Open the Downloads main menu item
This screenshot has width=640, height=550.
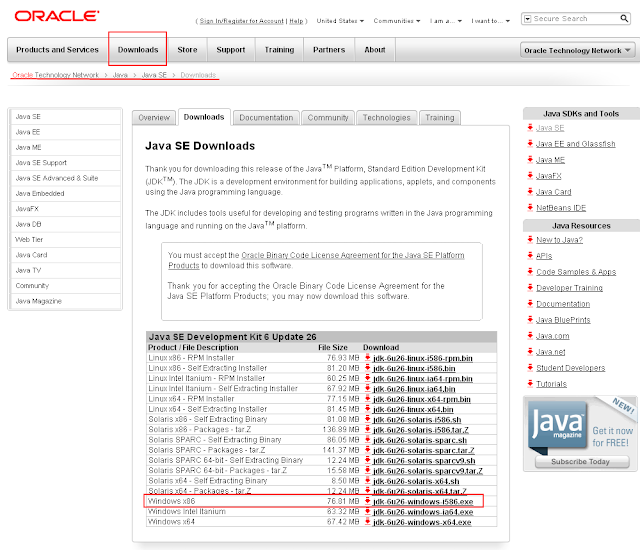click(138, 50)
